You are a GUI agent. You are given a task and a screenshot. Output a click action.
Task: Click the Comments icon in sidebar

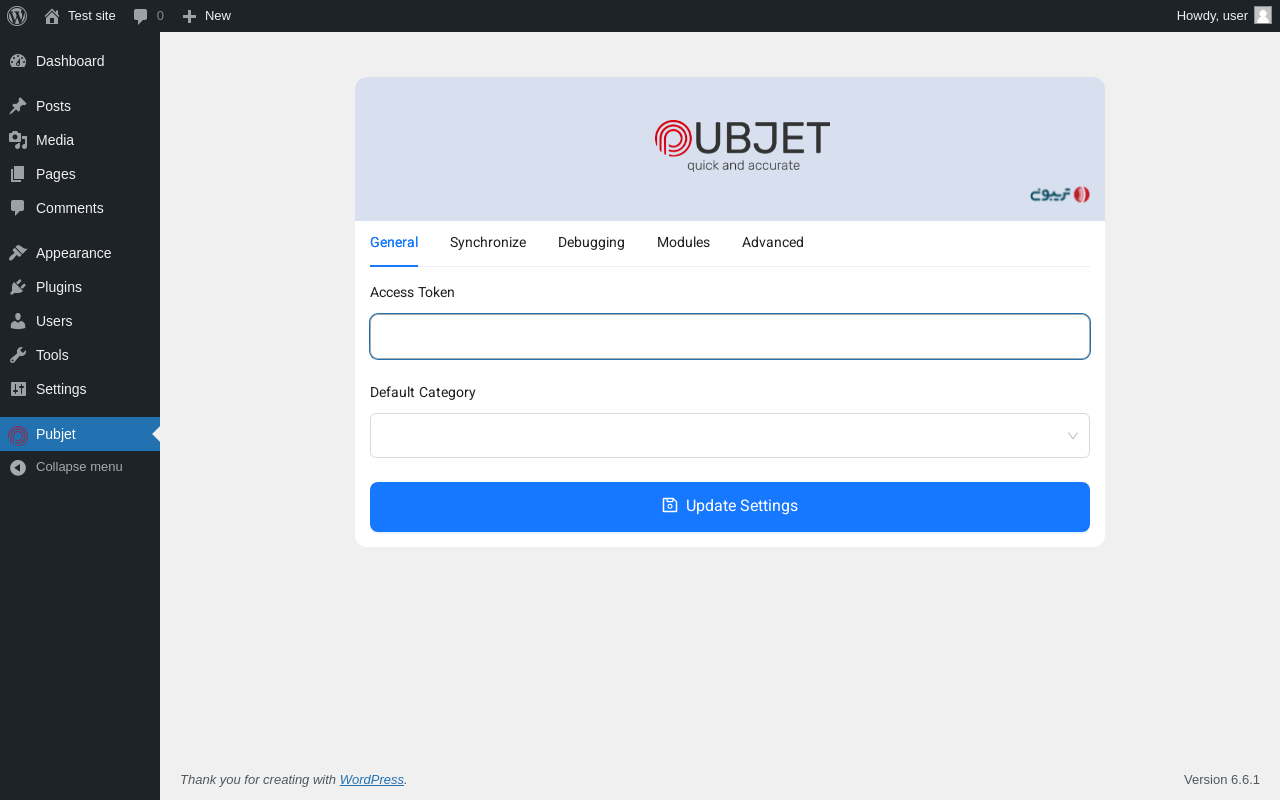18,208
